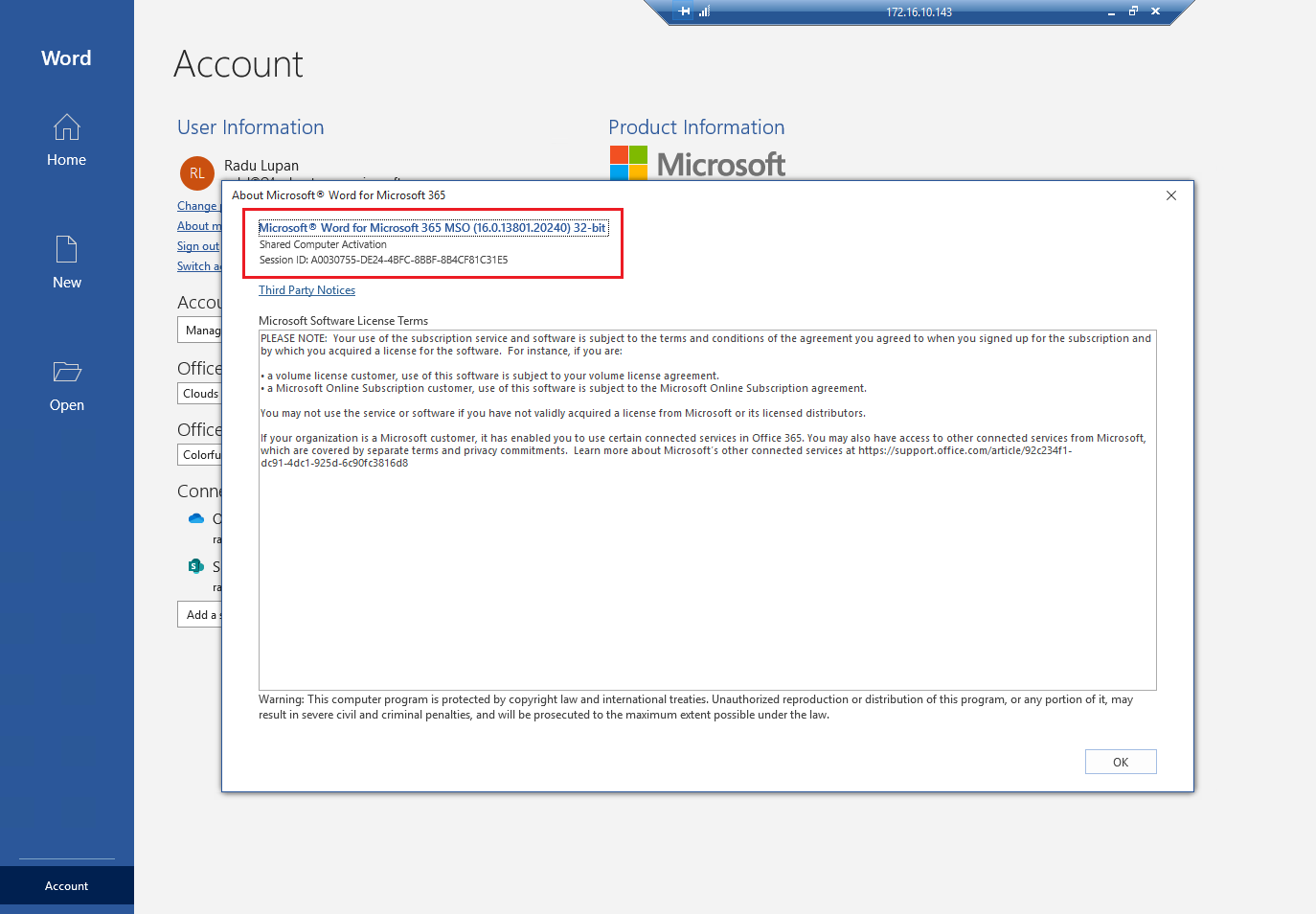Click the OneDrive cloud icon
The height and width of the screenshot is (914, 1316).
[x=196, y=518]
